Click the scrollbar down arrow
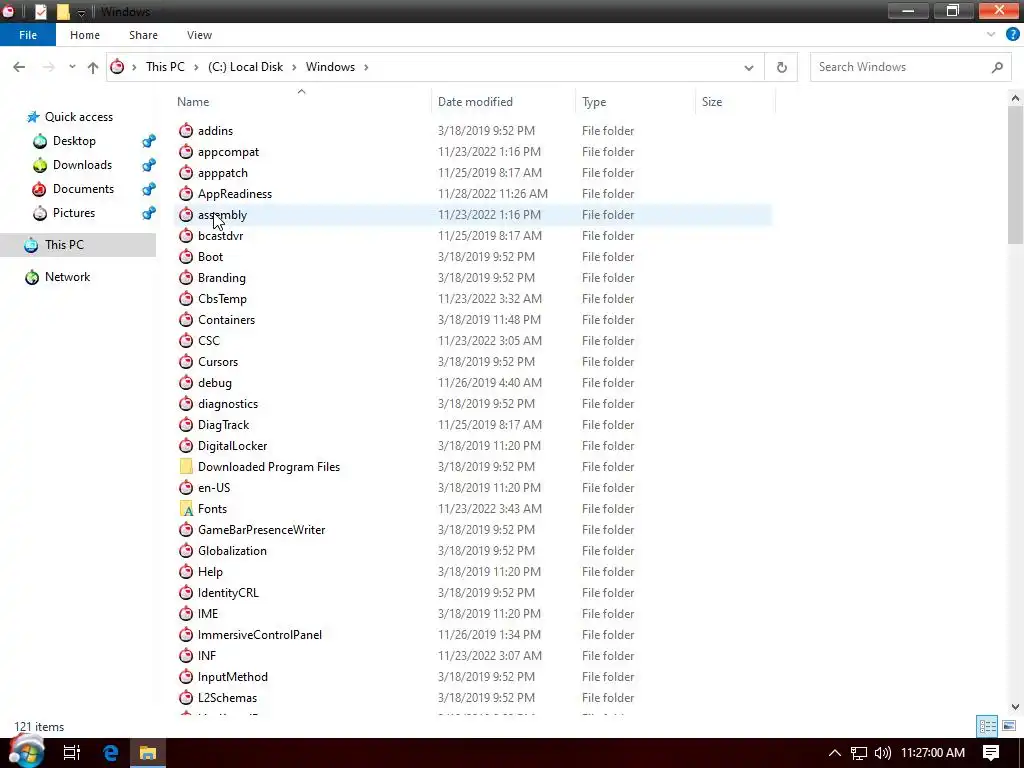1024x768 pixels. click(1015, 707)
